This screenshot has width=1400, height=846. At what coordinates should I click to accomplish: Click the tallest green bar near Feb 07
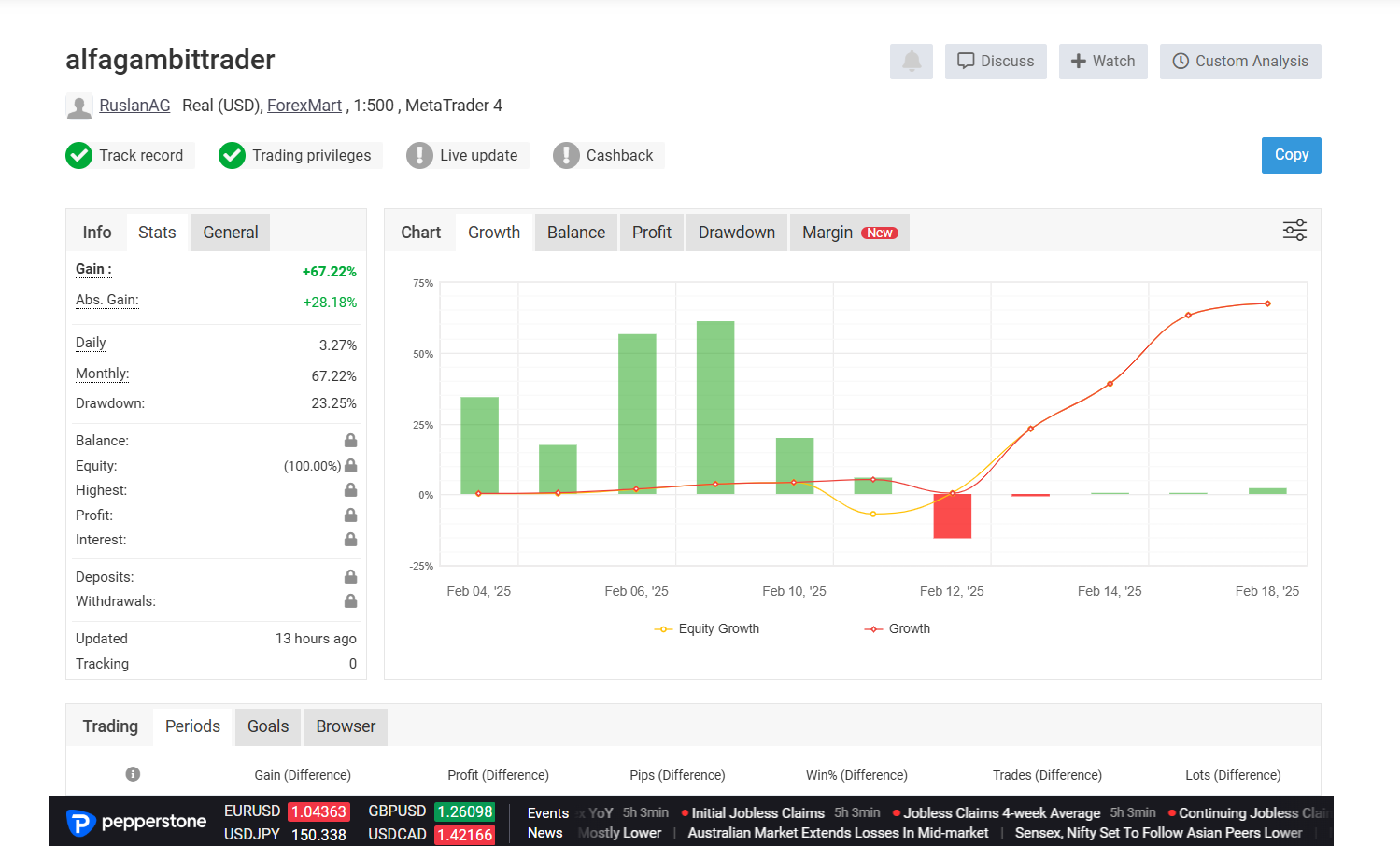(x=715, y=407)
